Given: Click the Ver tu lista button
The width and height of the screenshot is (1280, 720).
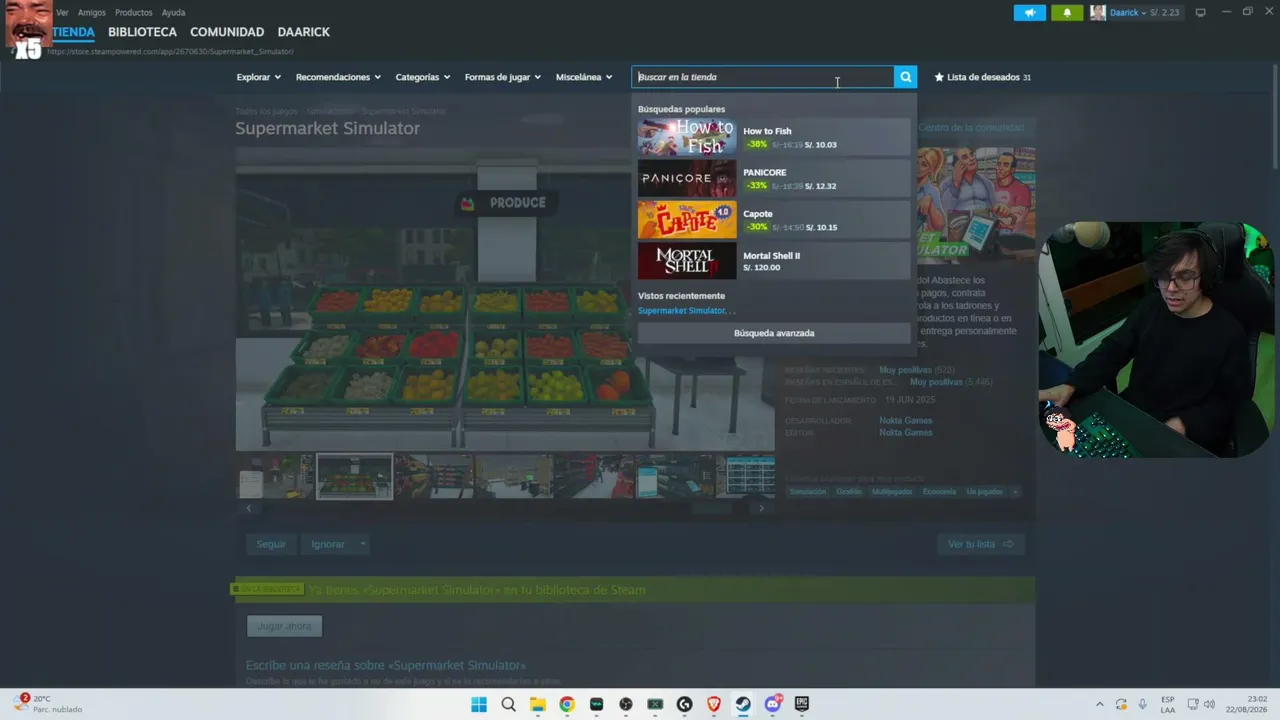Looking at the screenshot, I should 981,544.
